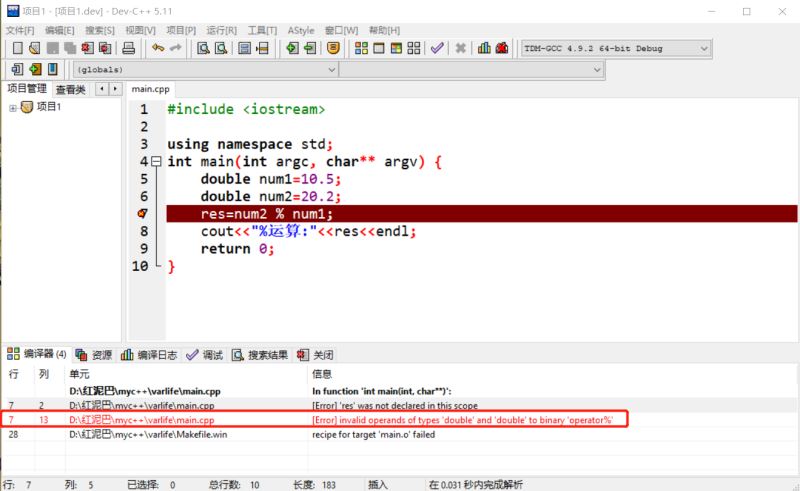Select the 项目1 project tree item
The width and height of the screenshot is (800, 491).
pyautogui.click(x=49, y=107)
